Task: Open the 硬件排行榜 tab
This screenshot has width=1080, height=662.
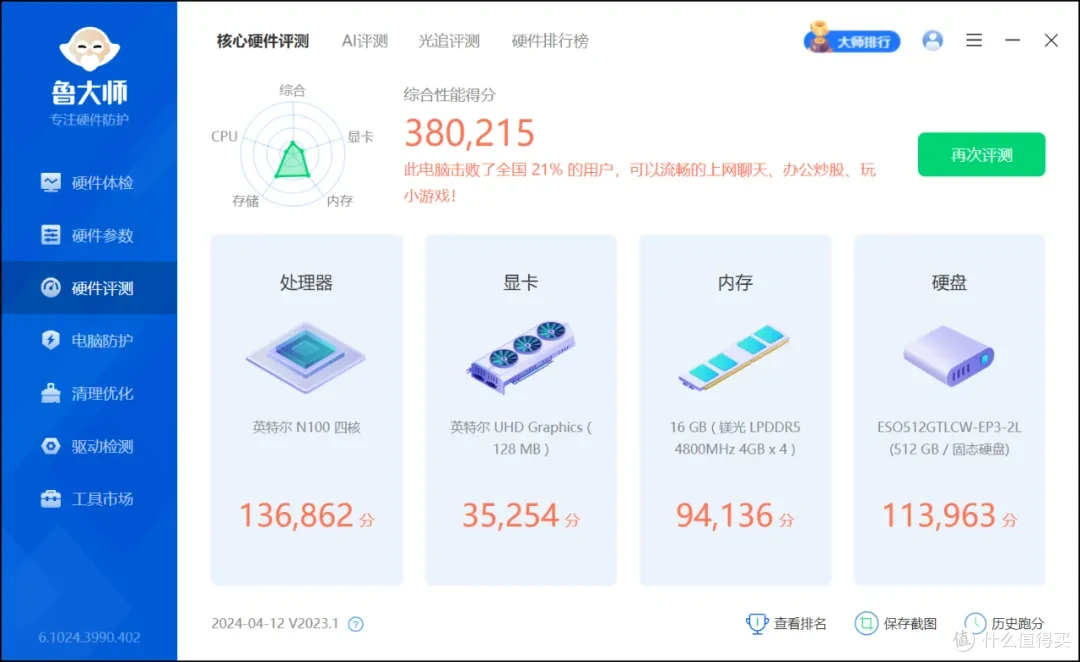Action: pyautogui.click(x=549, y=41)
